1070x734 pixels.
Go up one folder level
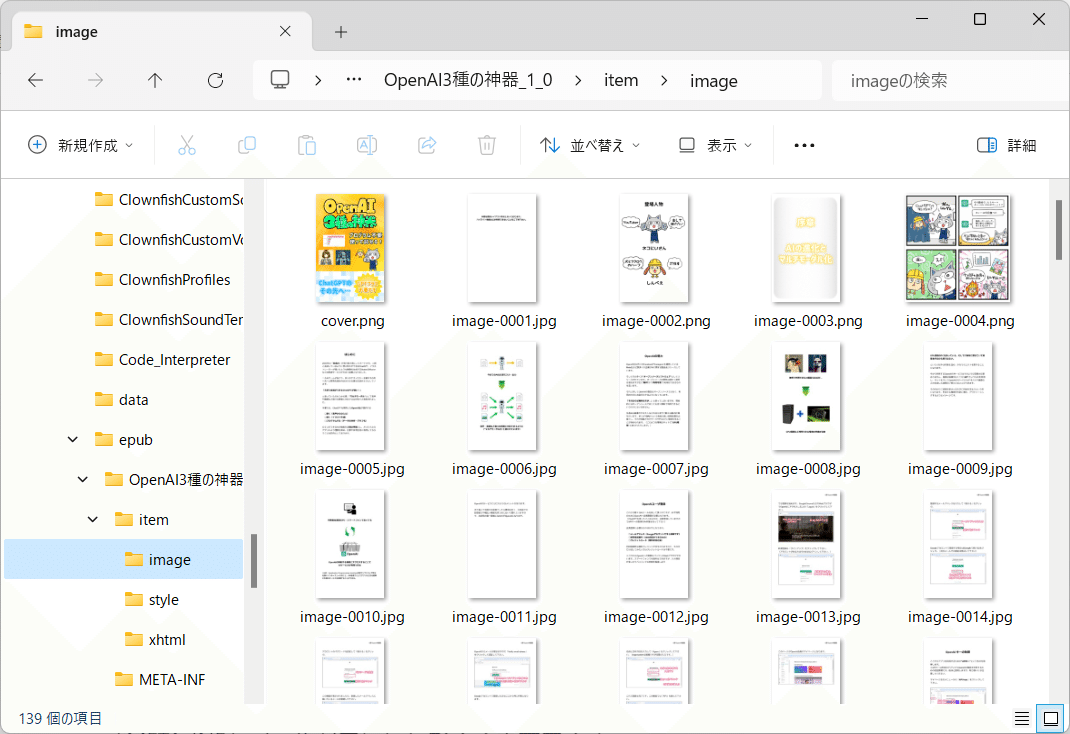[x=155, y=80]
